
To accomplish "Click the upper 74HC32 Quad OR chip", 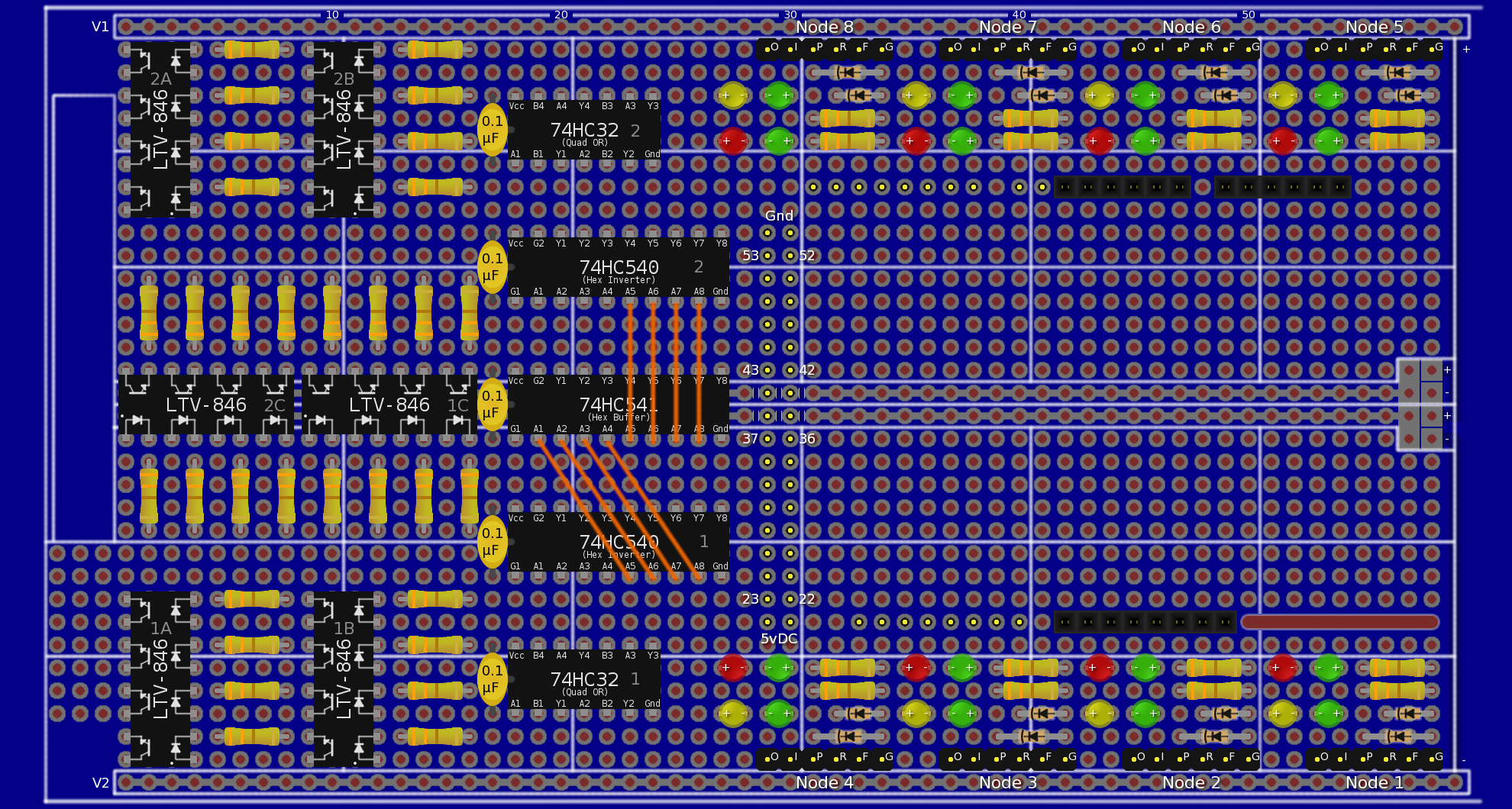I will [x=584, y=131].
